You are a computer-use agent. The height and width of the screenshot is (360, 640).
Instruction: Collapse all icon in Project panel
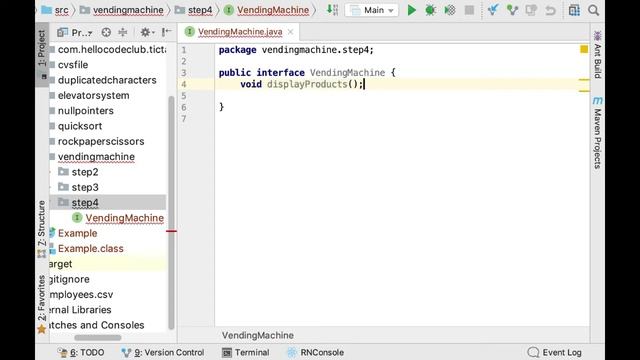tap(123, 32)
